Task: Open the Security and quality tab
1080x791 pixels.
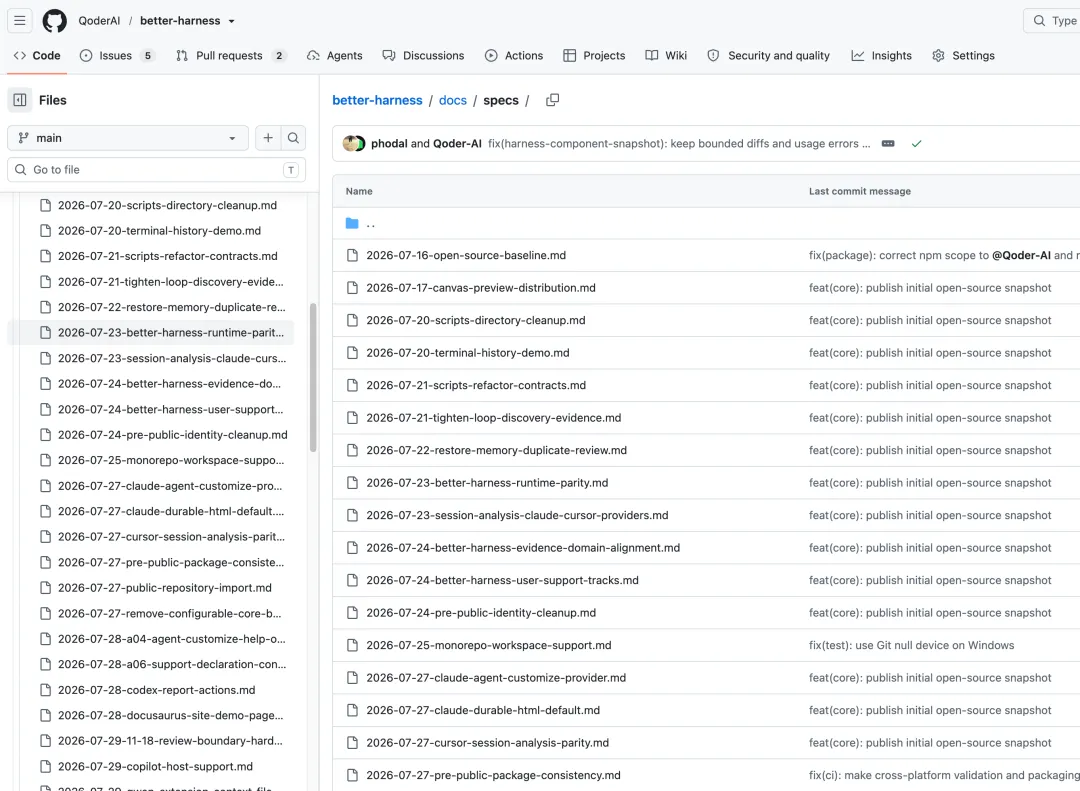Action: point(769,55)
